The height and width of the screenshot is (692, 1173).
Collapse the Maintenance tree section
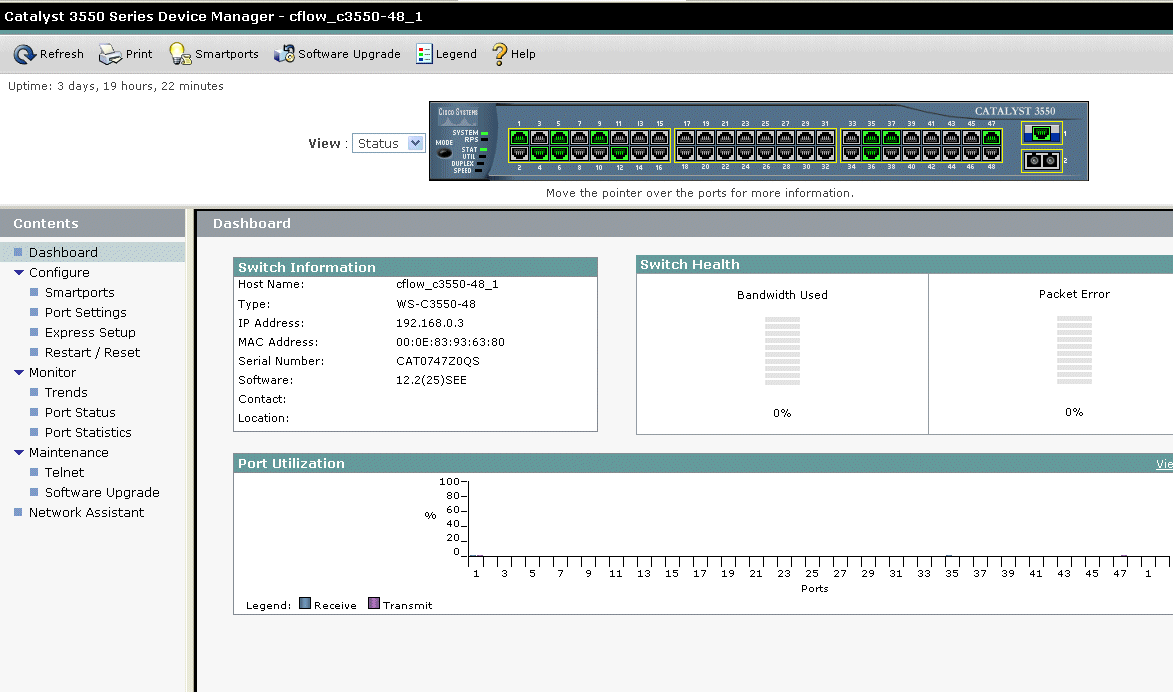pos(19,452)
